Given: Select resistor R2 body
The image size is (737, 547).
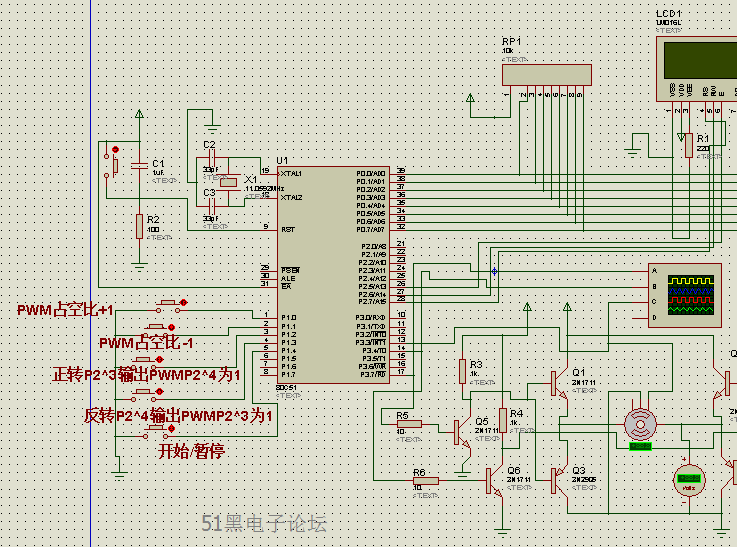Looking at the screenshot, I should pyautogui.click(x=139, y=226).
